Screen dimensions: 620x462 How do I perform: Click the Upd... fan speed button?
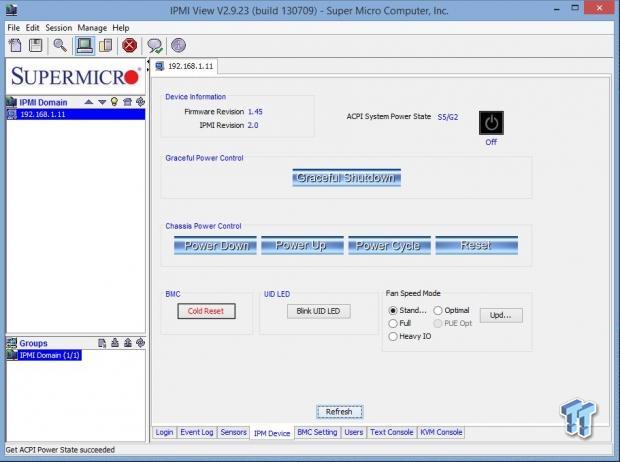click(x=501, y=315)
